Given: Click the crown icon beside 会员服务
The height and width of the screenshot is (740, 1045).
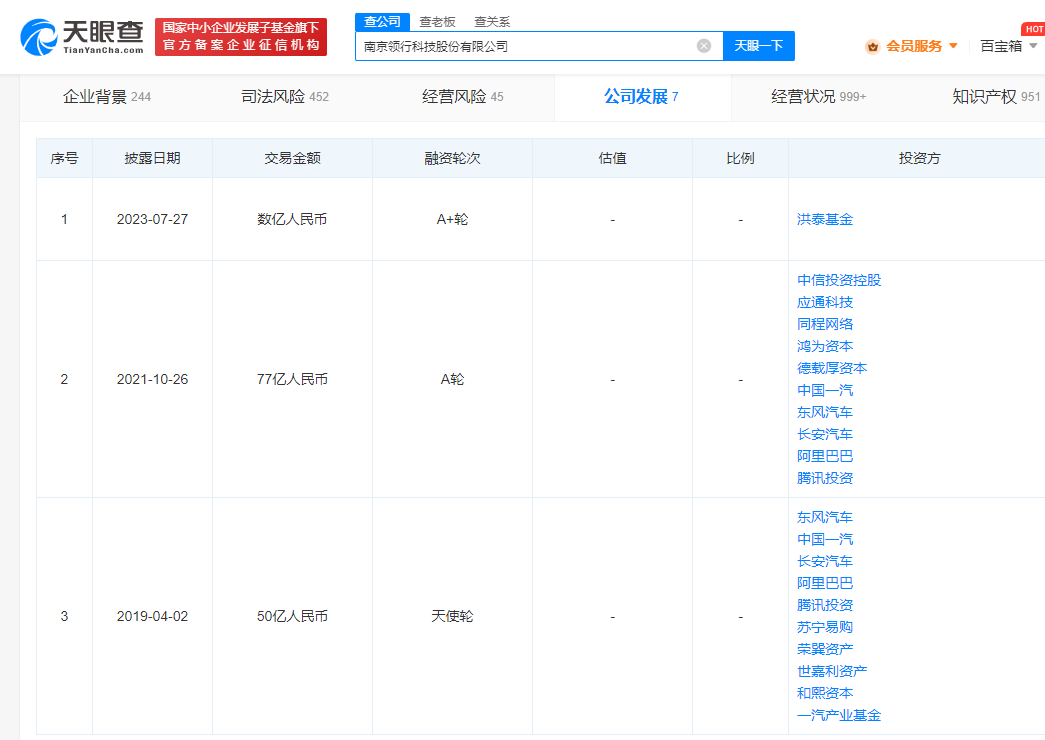Looking at the screenshot, I should [x=872, y=45].
